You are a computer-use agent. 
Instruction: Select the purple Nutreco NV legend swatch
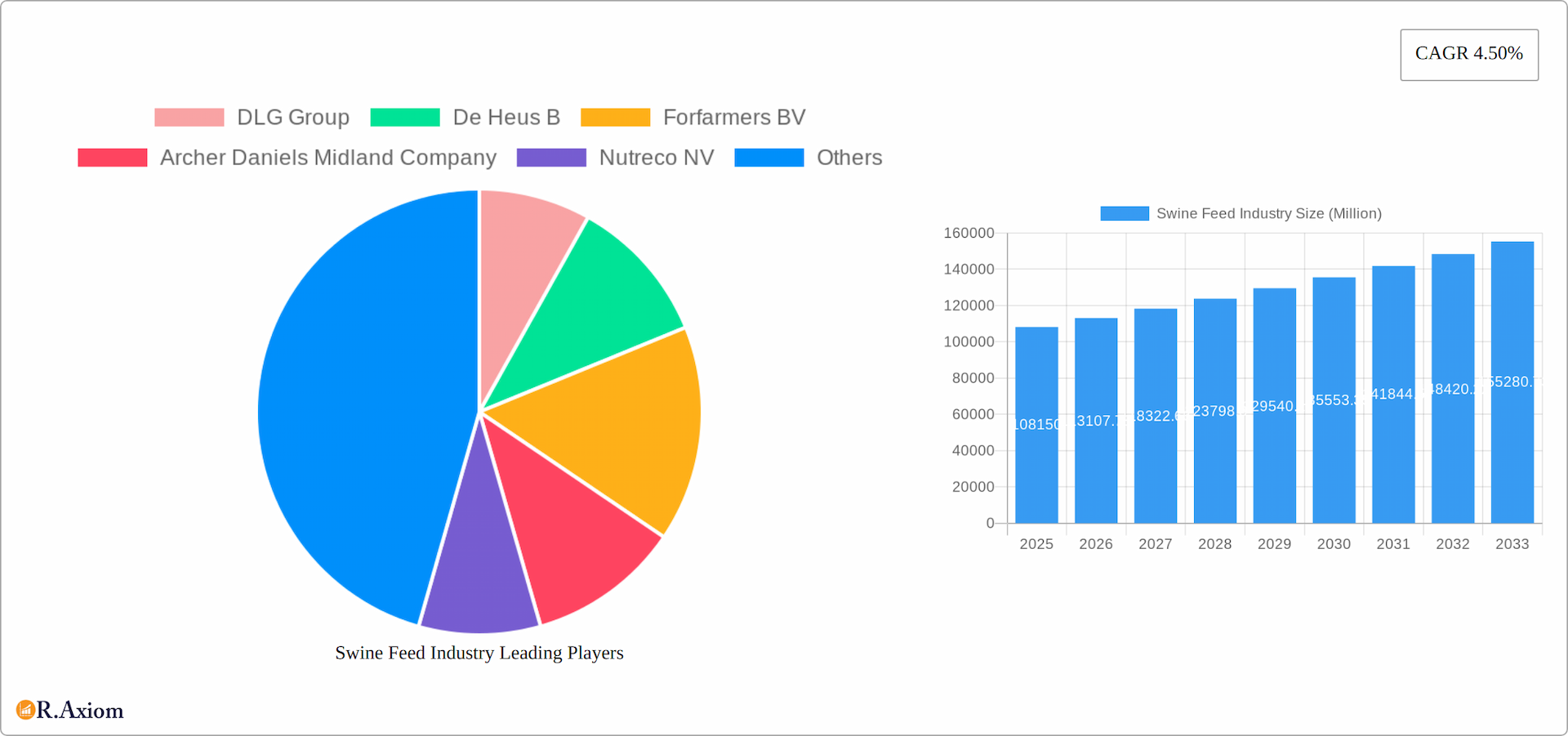coord(552,157)
